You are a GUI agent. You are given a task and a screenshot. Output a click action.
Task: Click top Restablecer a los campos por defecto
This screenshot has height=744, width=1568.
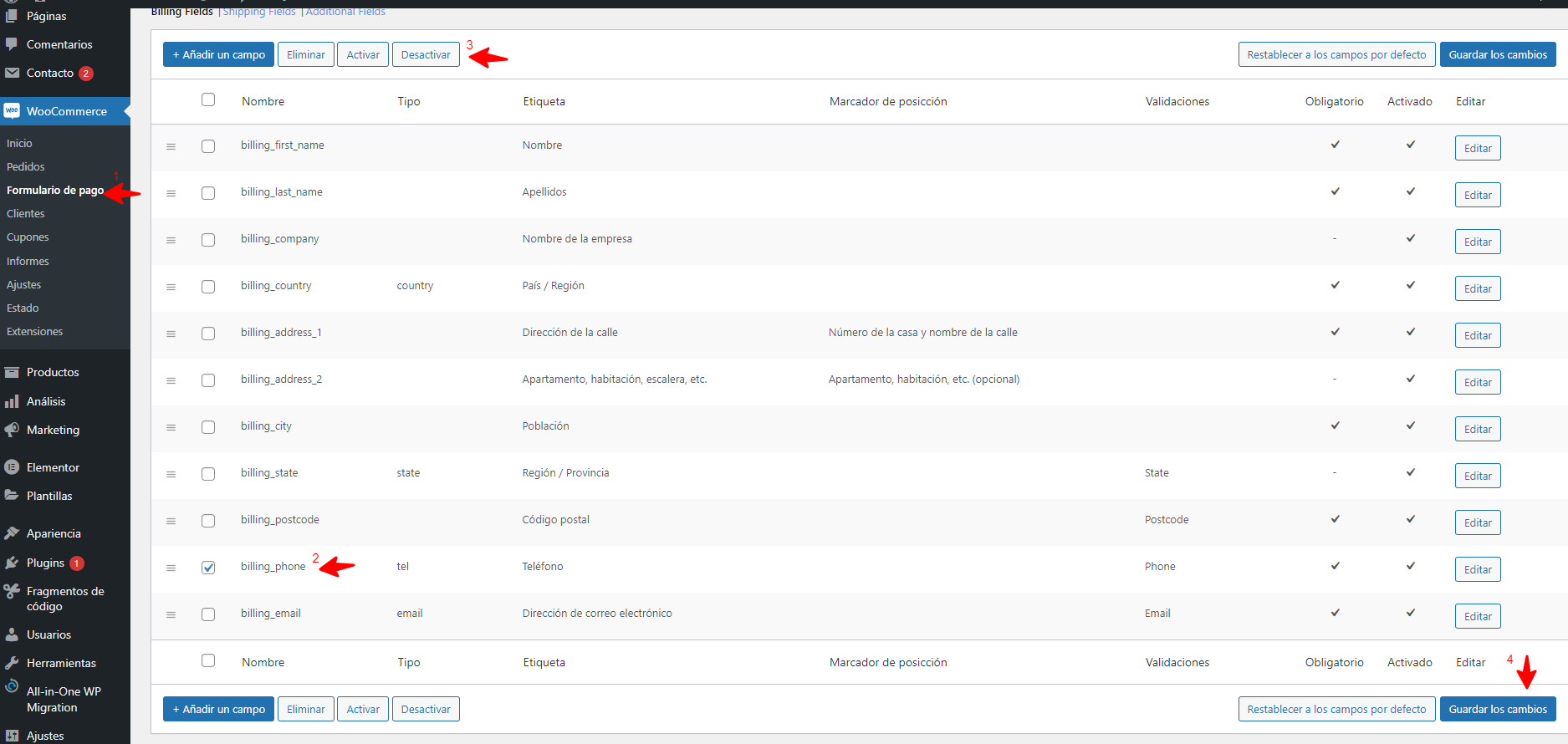(x=1336, y=54)
